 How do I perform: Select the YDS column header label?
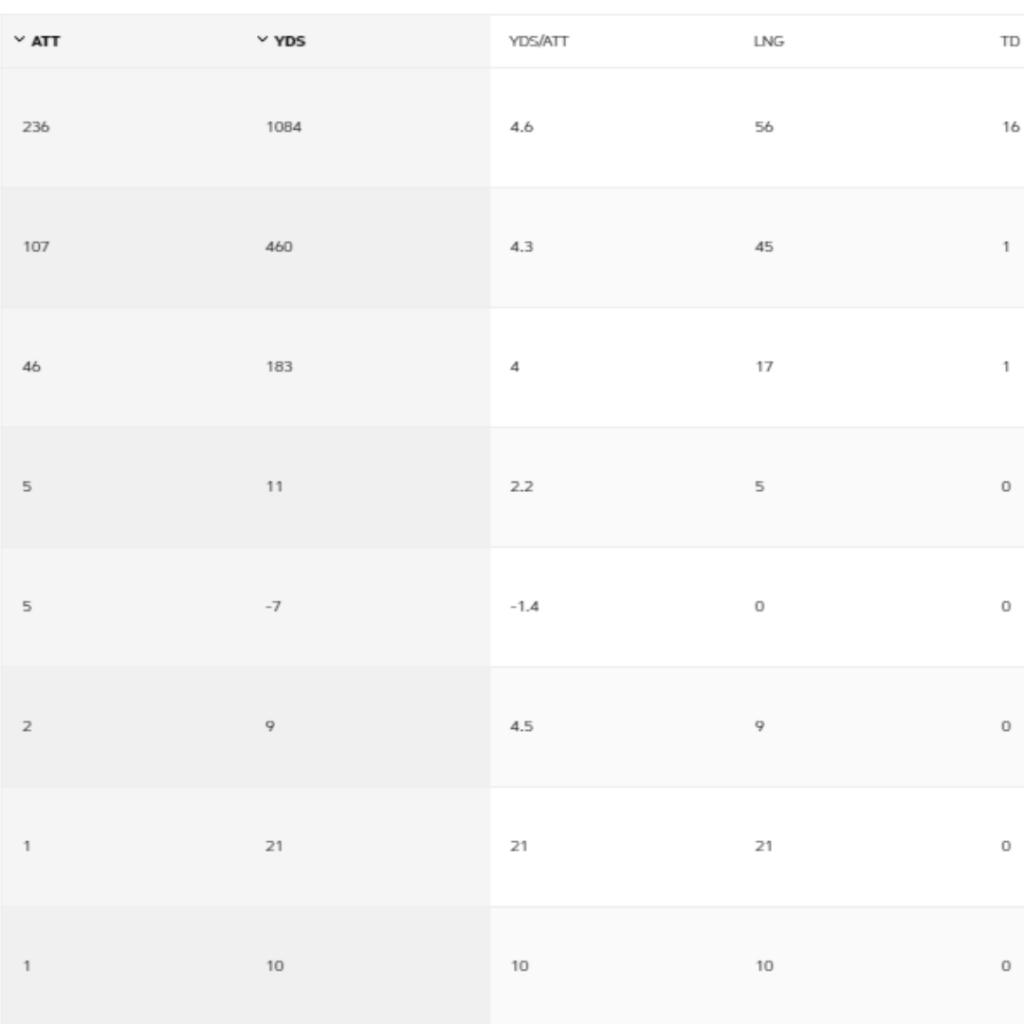click(290, 41)
